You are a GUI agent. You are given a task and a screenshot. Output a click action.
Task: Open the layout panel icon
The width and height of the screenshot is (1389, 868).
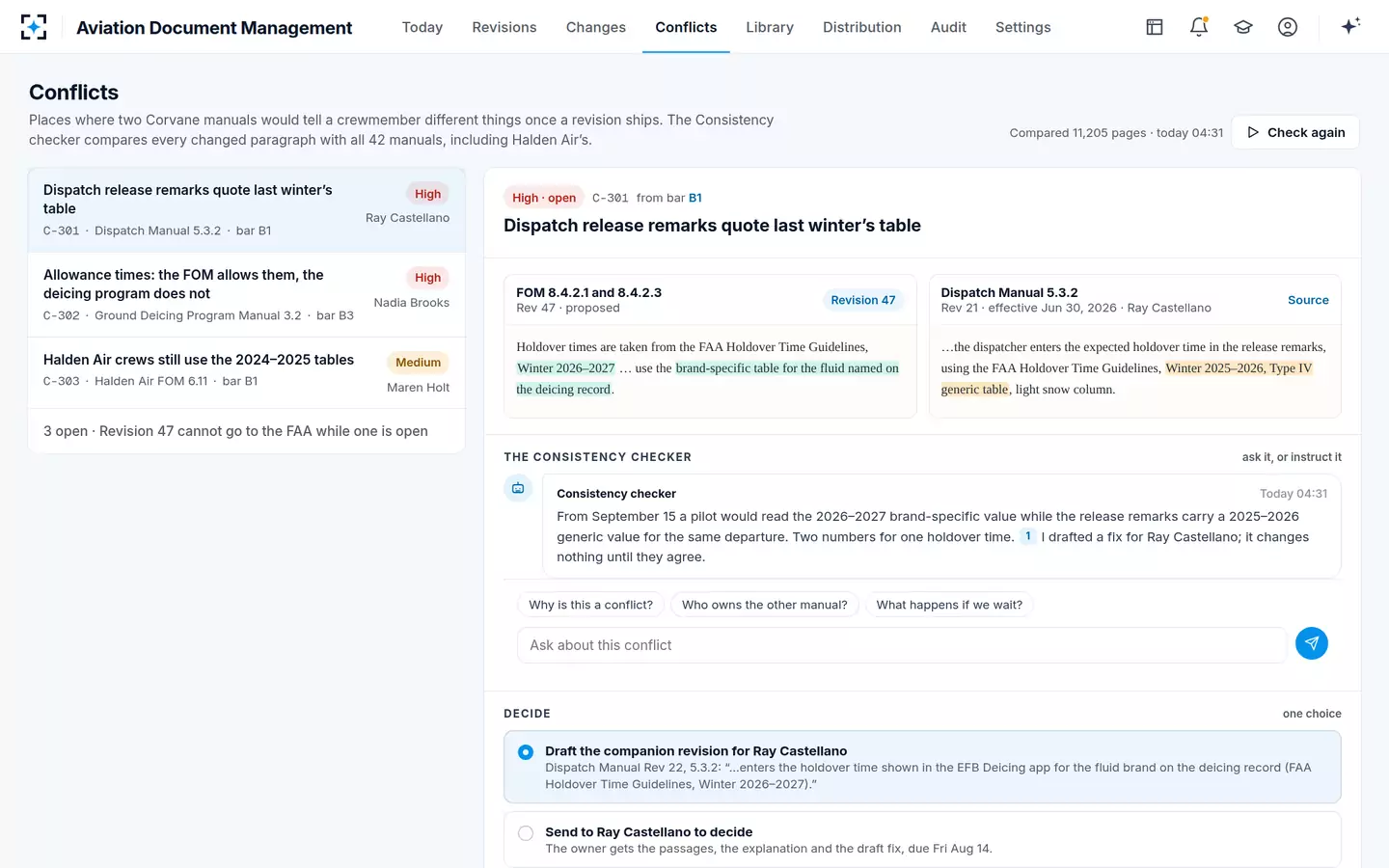pos(1155,27)
